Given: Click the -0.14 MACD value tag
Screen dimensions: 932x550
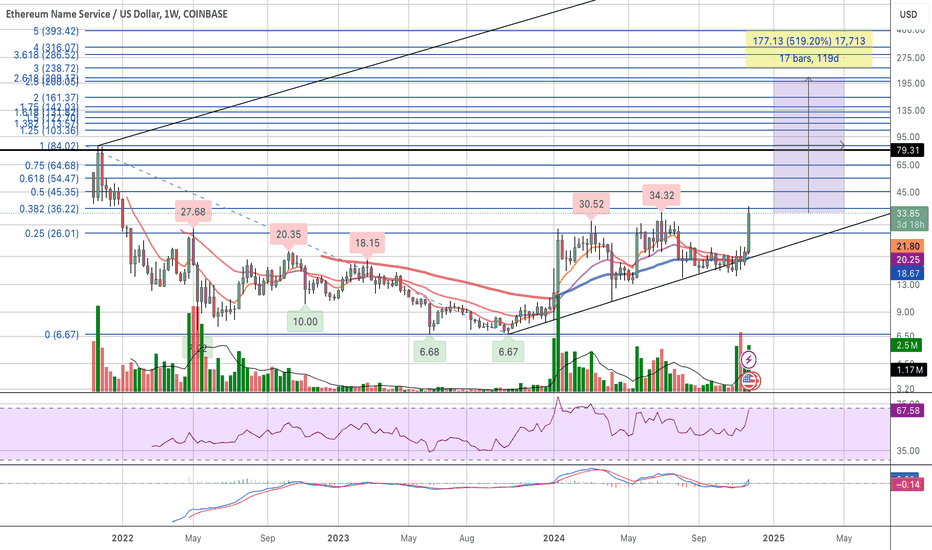Looking at the screenshot, I should (908, 485).
